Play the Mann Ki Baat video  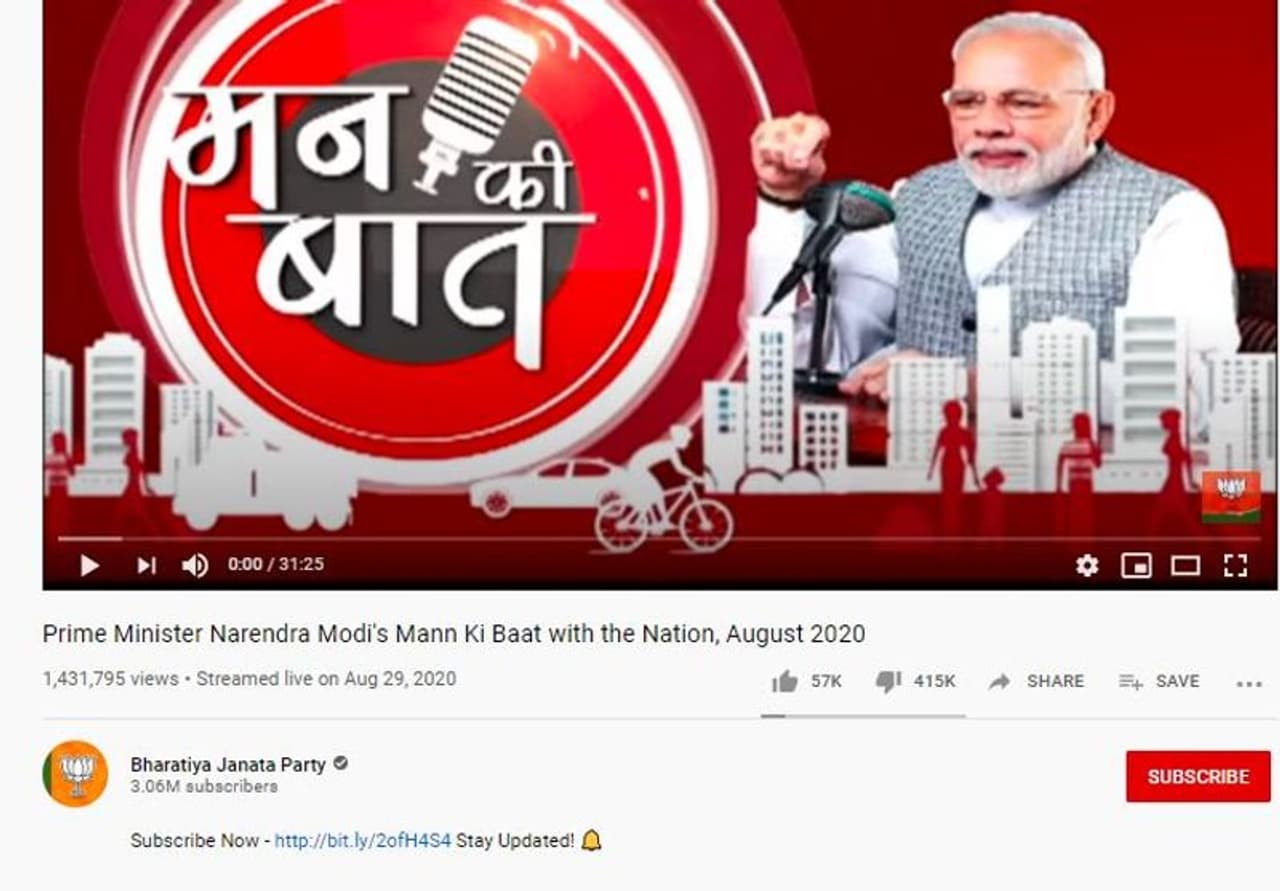click(89, 565)
